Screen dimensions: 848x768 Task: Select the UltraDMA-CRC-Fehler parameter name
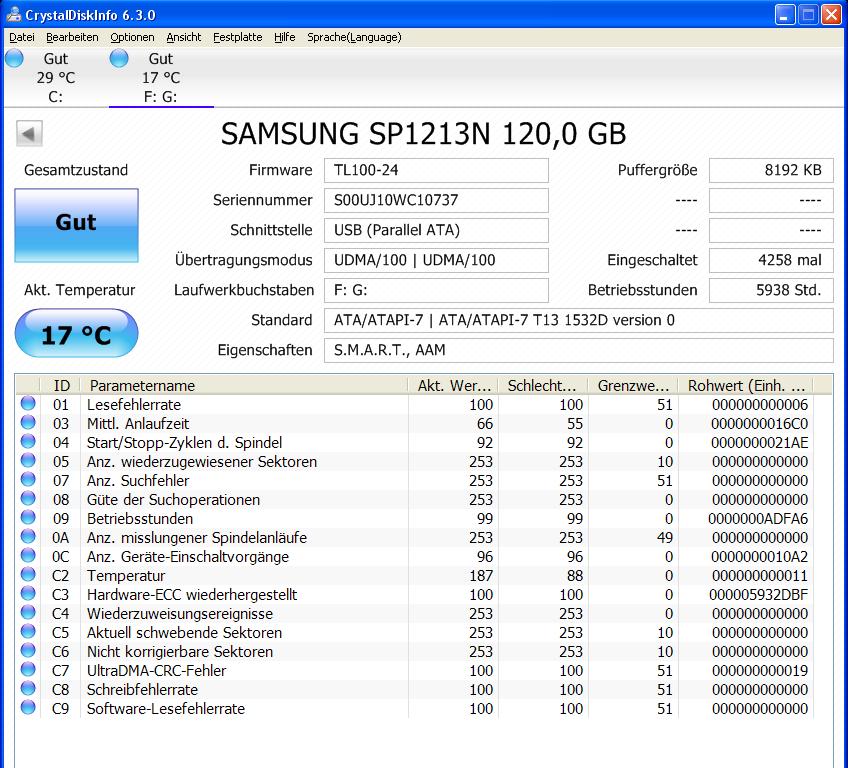tap(156, 671)
